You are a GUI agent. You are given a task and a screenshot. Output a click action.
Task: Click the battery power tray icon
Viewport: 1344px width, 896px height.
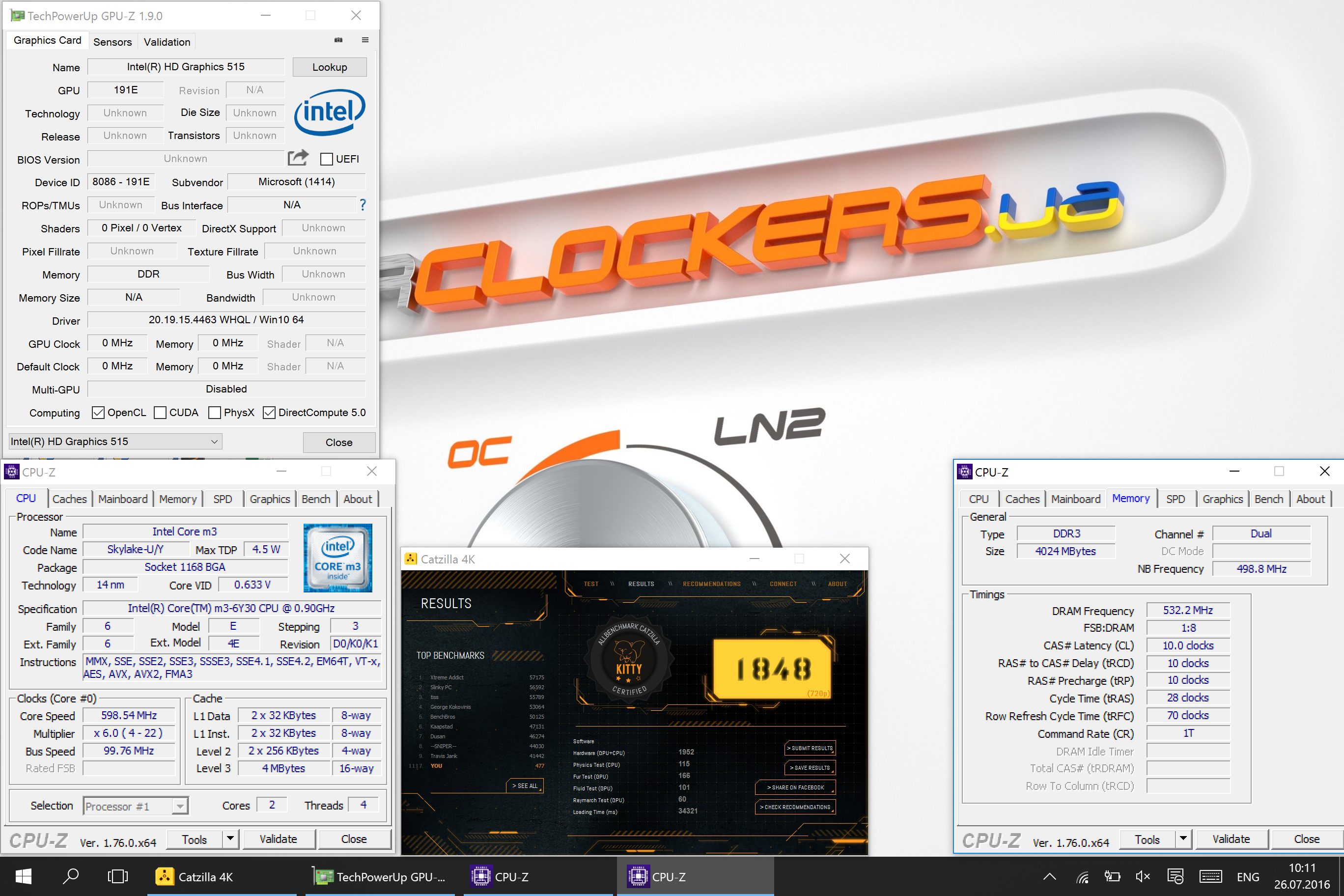(1112, 876)
